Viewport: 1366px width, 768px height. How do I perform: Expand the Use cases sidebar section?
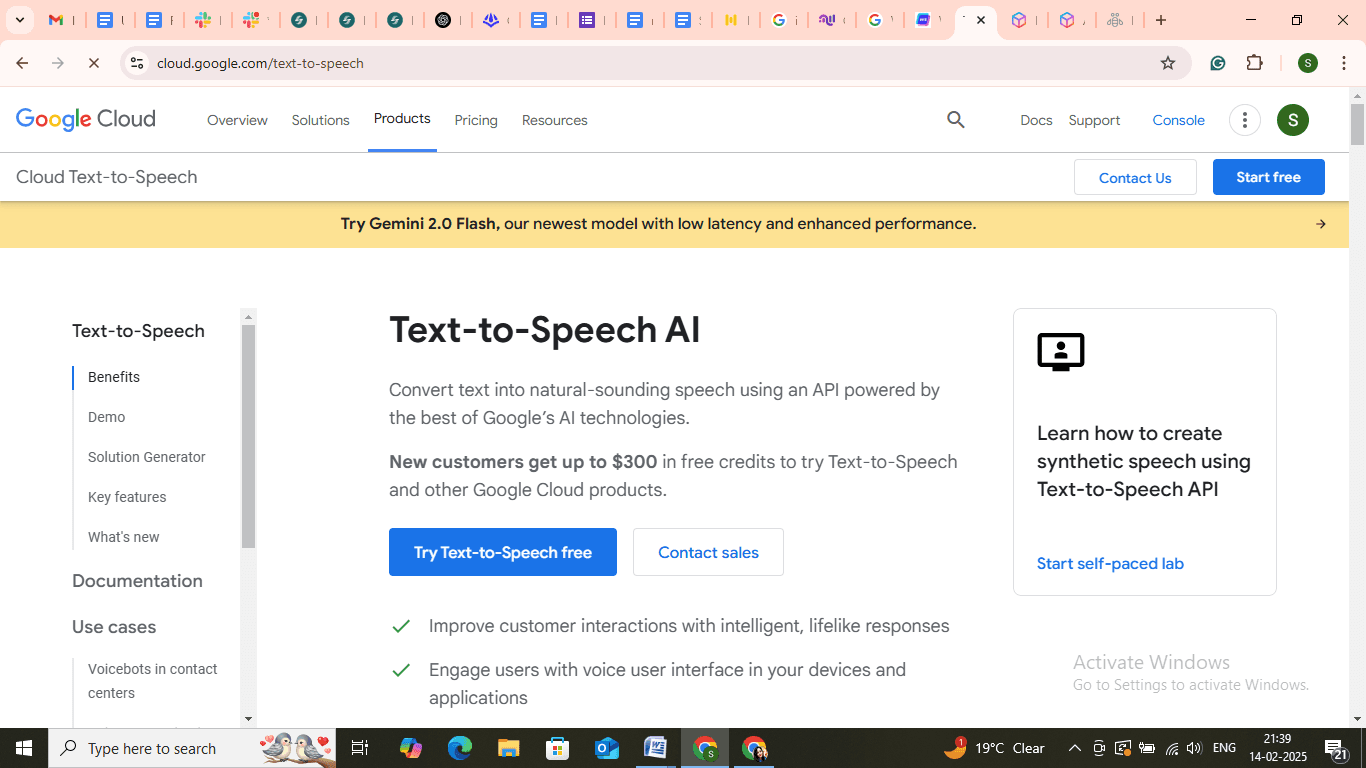(114, 627)
